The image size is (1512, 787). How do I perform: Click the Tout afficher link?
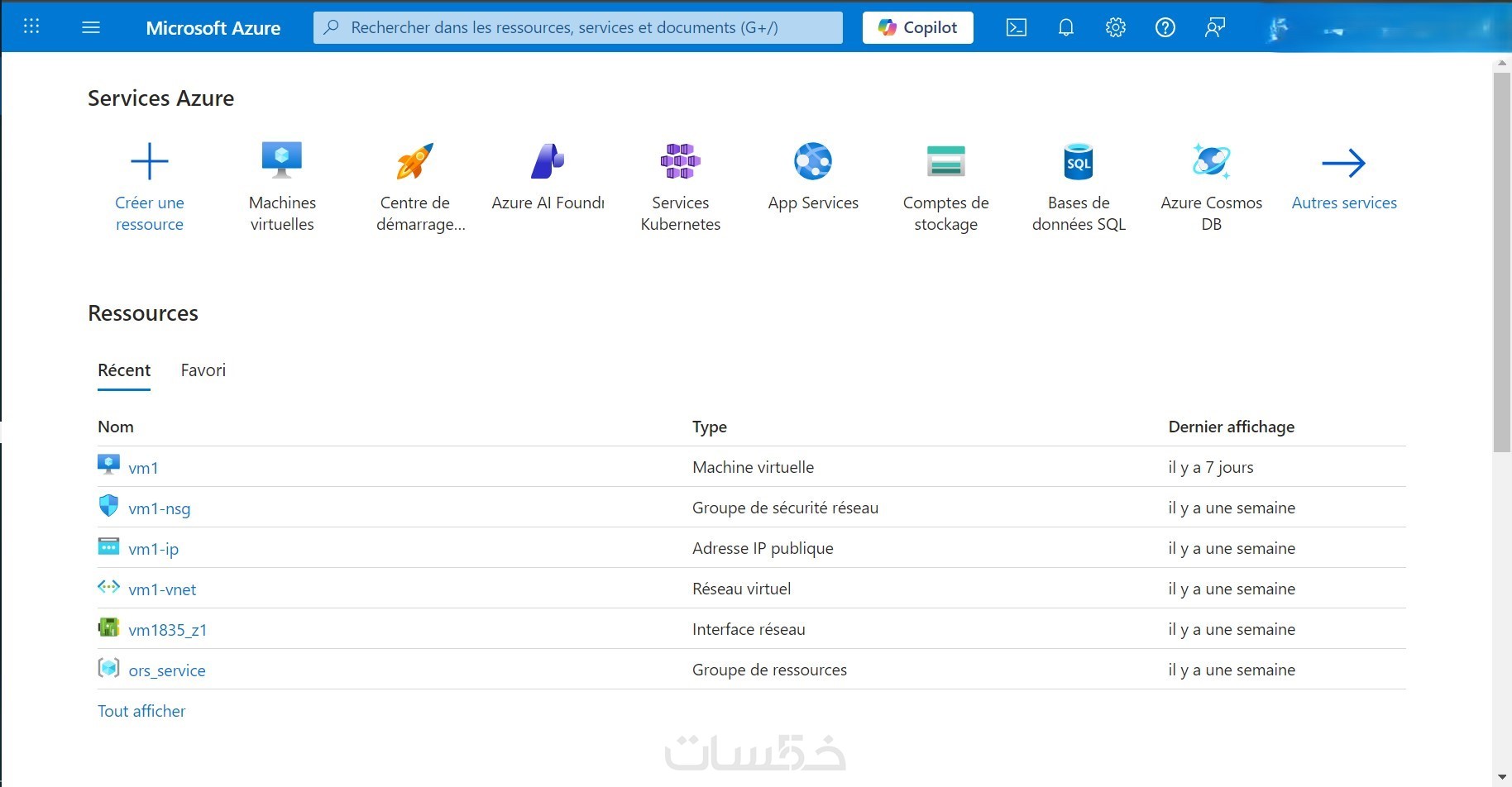(x=141, y=711)
